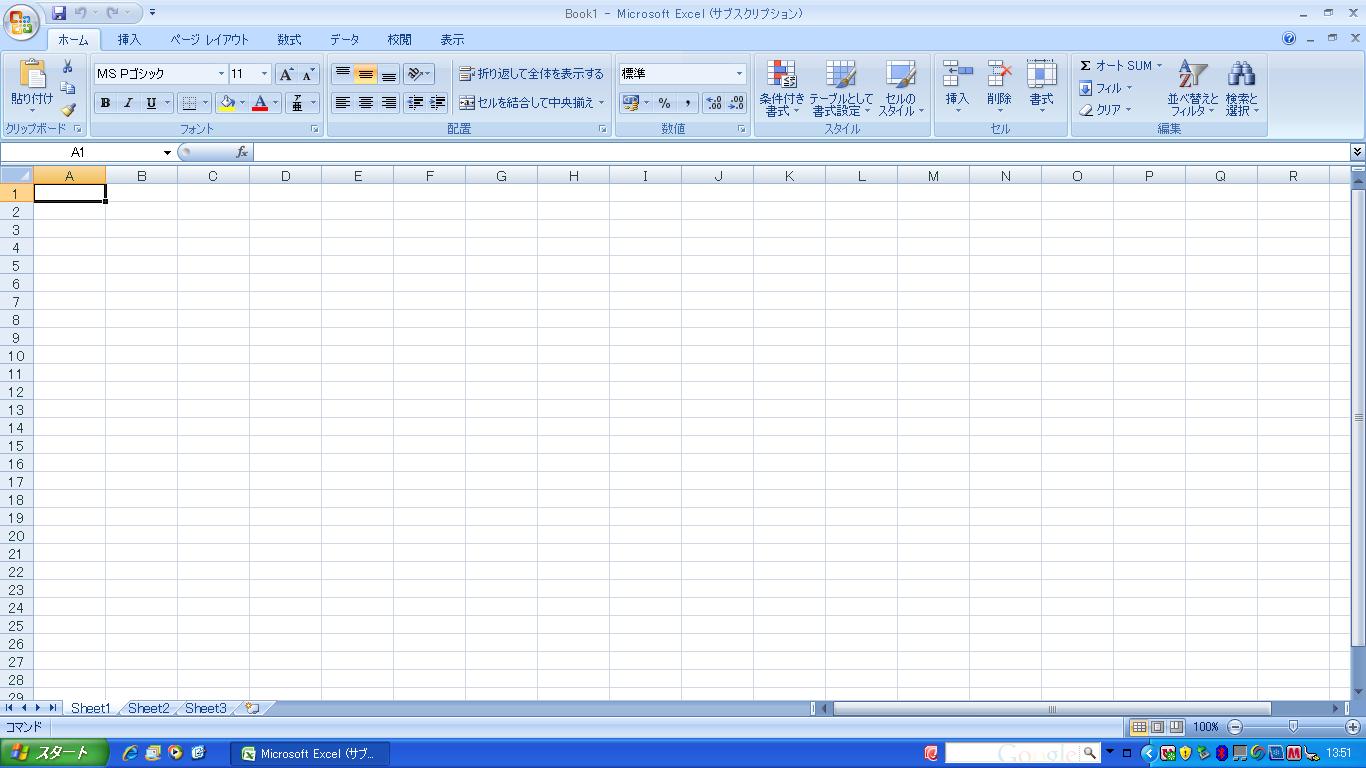Right-align the cell text

click(x=389, y=103)
